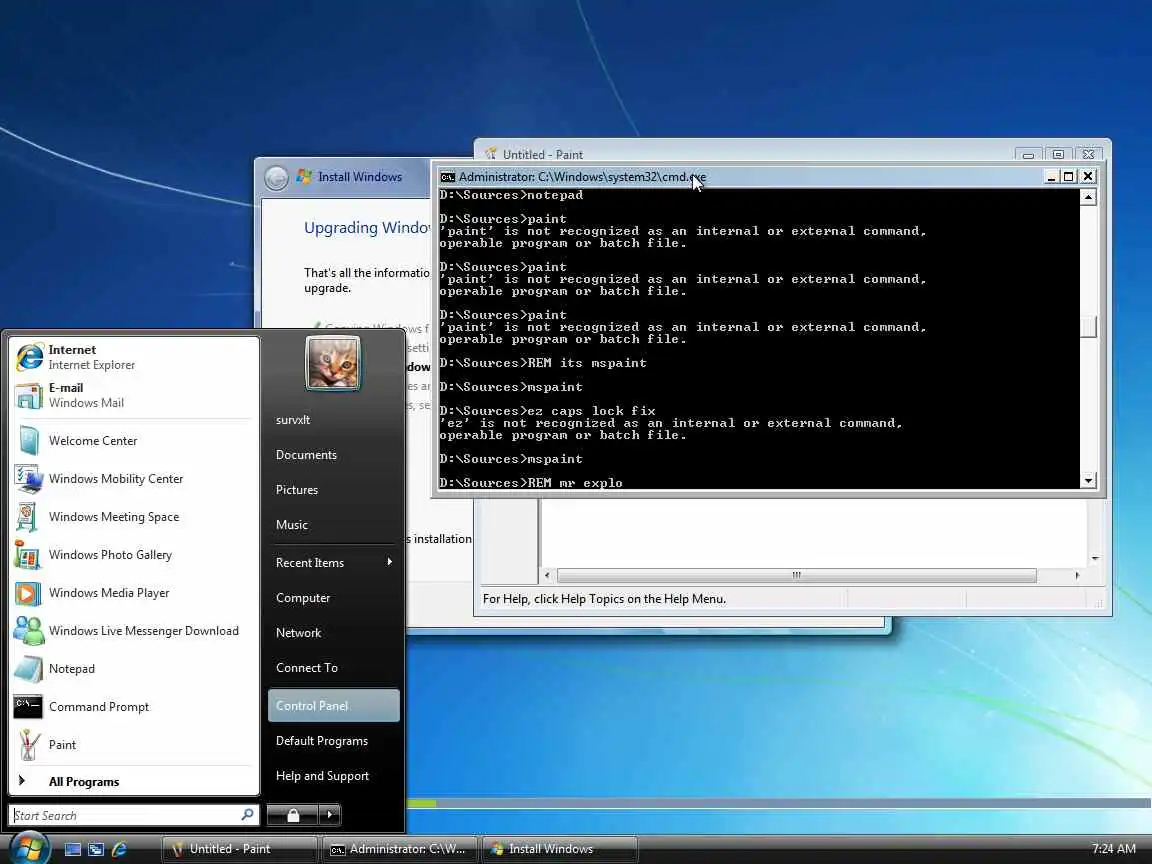Screen dimensions: 1152x864
Task: Click cmd scrollbar down arrow
Action: (1088, 480)
